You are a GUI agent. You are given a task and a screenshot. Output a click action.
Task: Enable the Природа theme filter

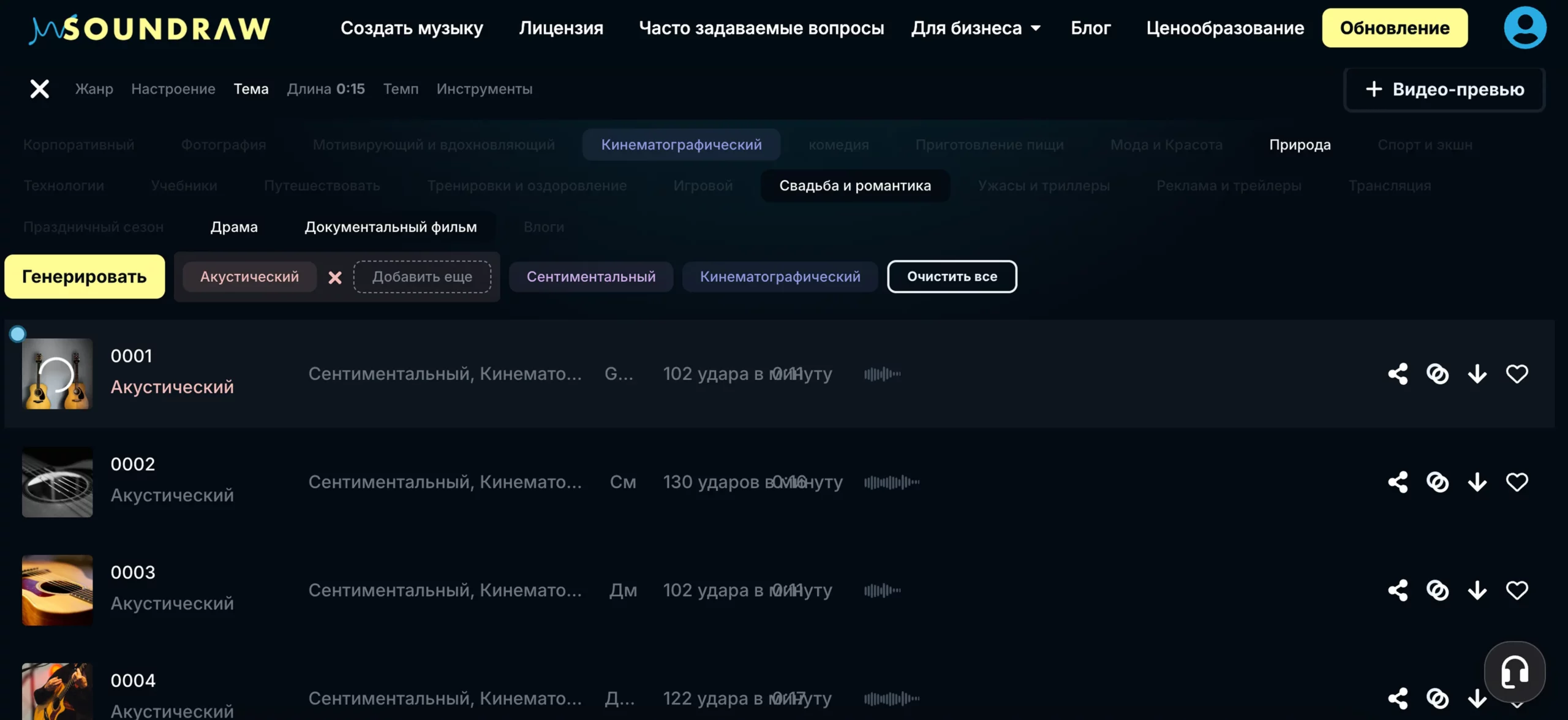pyautogui.click(x=1300, y=145)
